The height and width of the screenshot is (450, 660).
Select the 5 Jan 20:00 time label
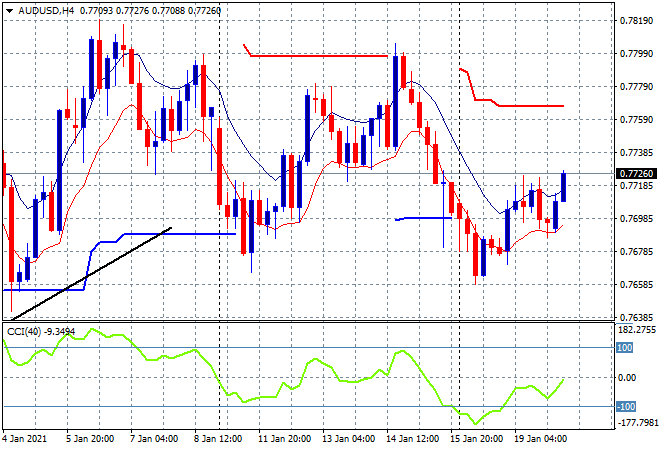click(x=90, y=439)
